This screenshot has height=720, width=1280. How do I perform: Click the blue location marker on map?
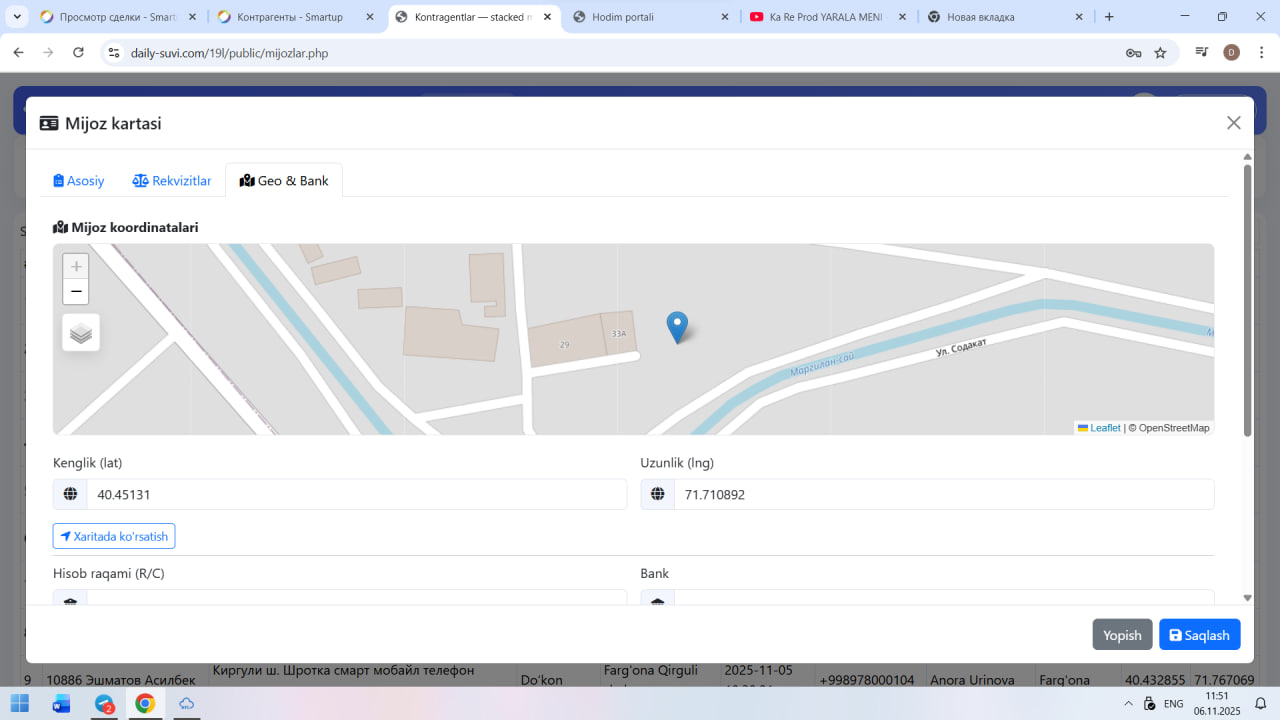coord(677,327)
